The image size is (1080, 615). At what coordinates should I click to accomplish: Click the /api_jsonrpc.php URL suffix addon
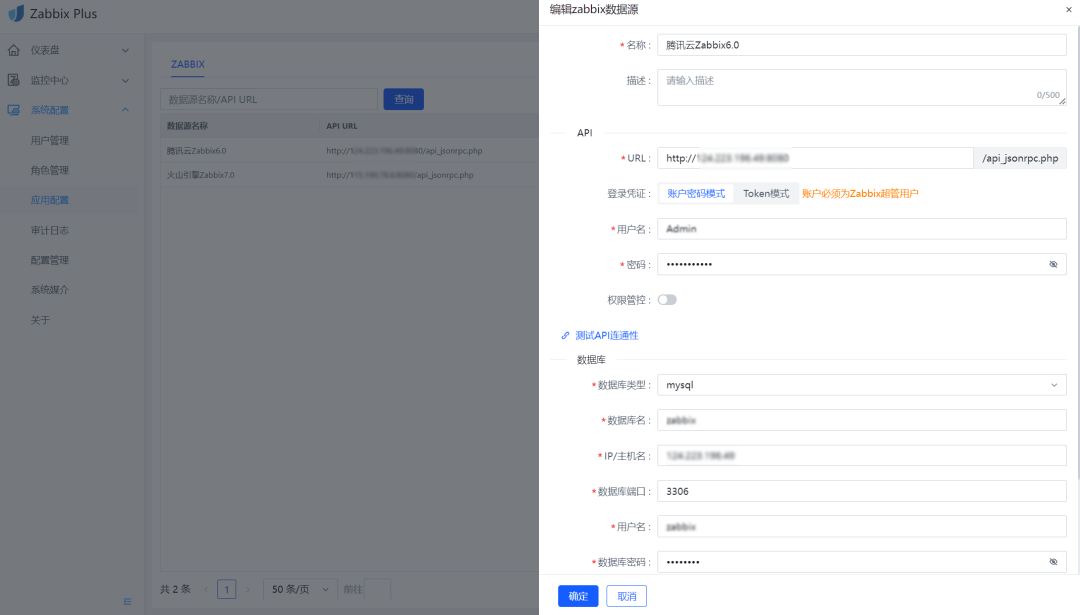tap(1020, 158)
